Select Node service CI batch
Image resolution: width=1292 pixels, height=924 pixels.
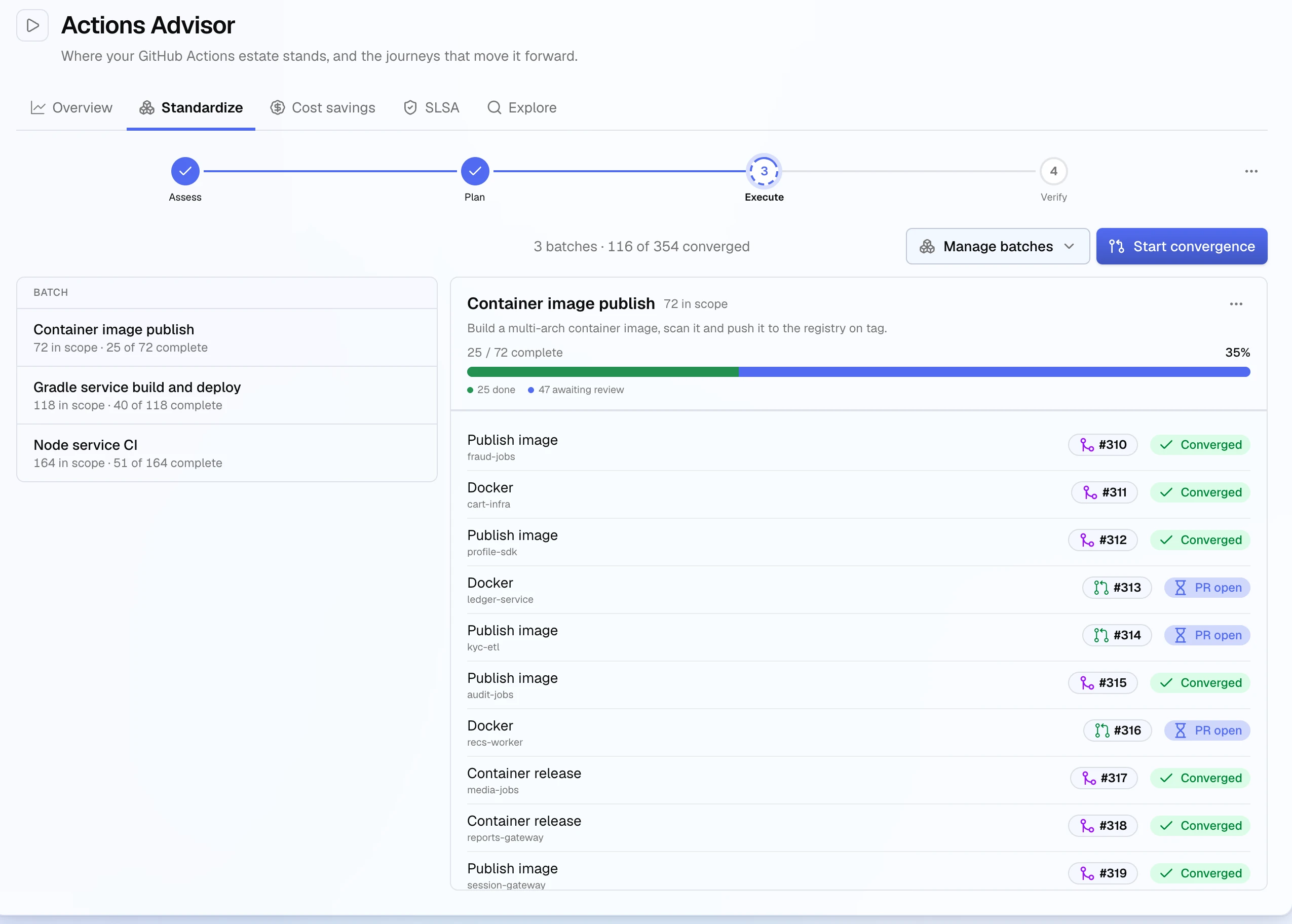click(227, 453)
